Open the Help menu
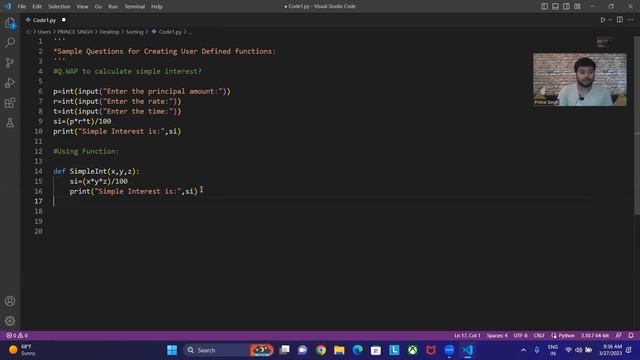Image resolution: width=640 pixels, height=360 pixels. pos(157,7)
